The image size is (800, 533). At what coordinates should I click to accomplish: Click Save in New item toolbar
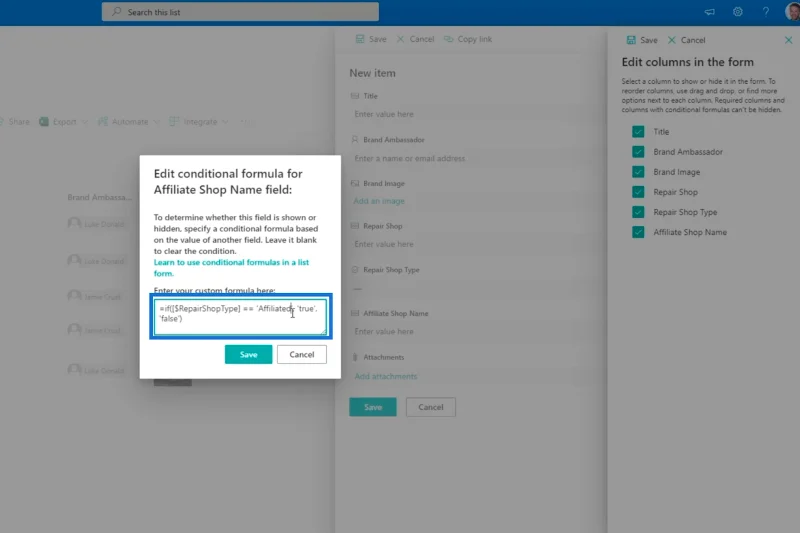tap(371, 39)
